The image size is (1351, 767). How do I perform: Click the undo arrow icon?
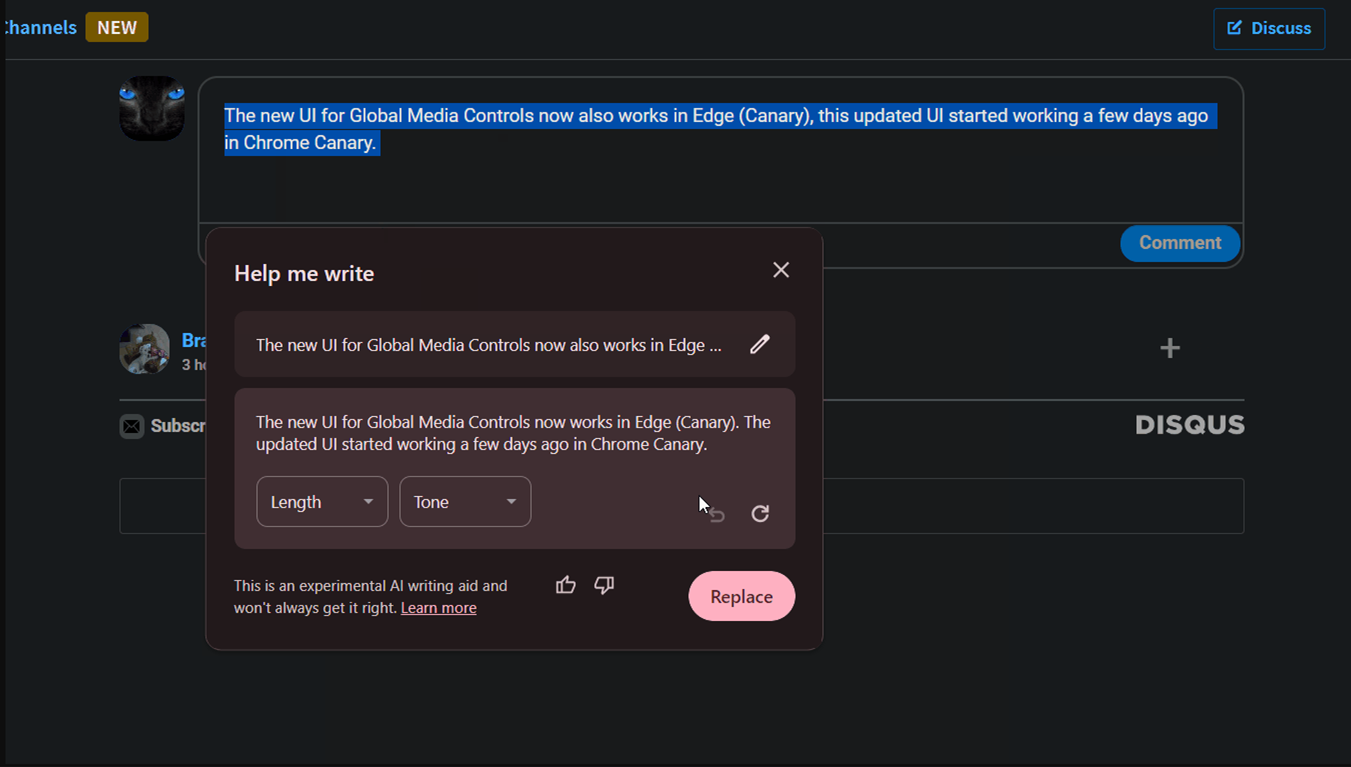[717, 514]
